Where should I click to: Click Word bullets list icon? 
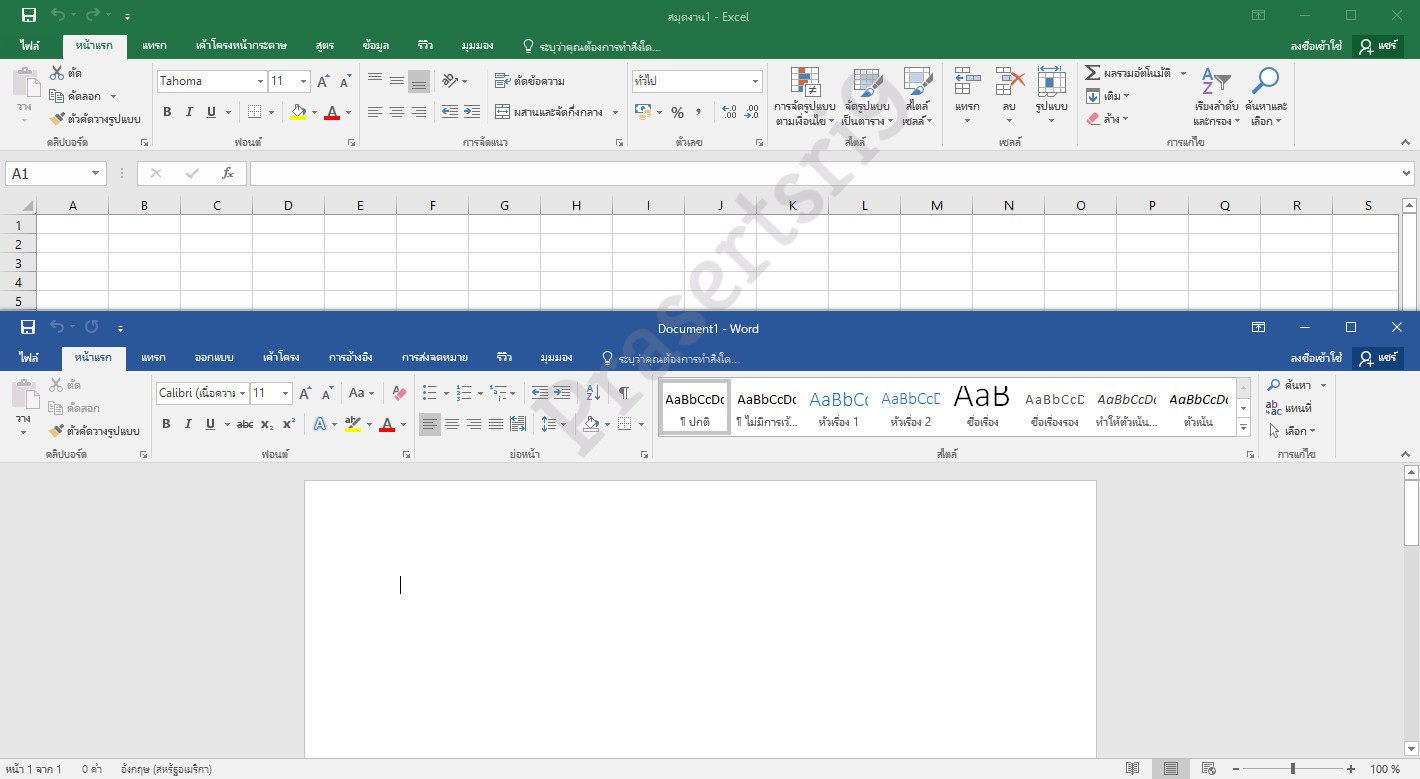[430, 393]
